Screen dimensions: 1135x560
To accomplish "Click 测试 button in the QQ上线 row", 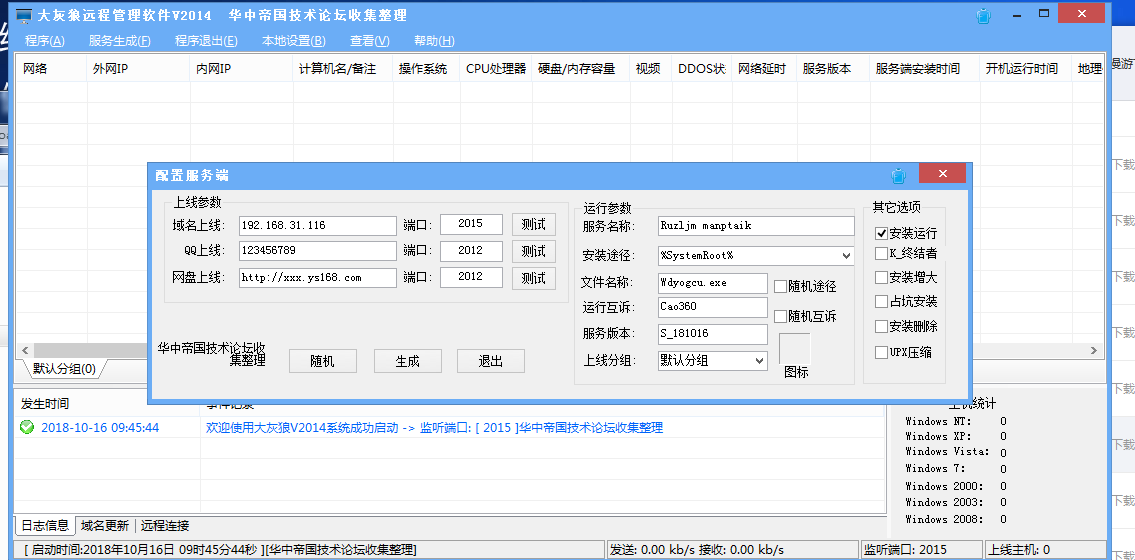I will (x=533, y=251).
